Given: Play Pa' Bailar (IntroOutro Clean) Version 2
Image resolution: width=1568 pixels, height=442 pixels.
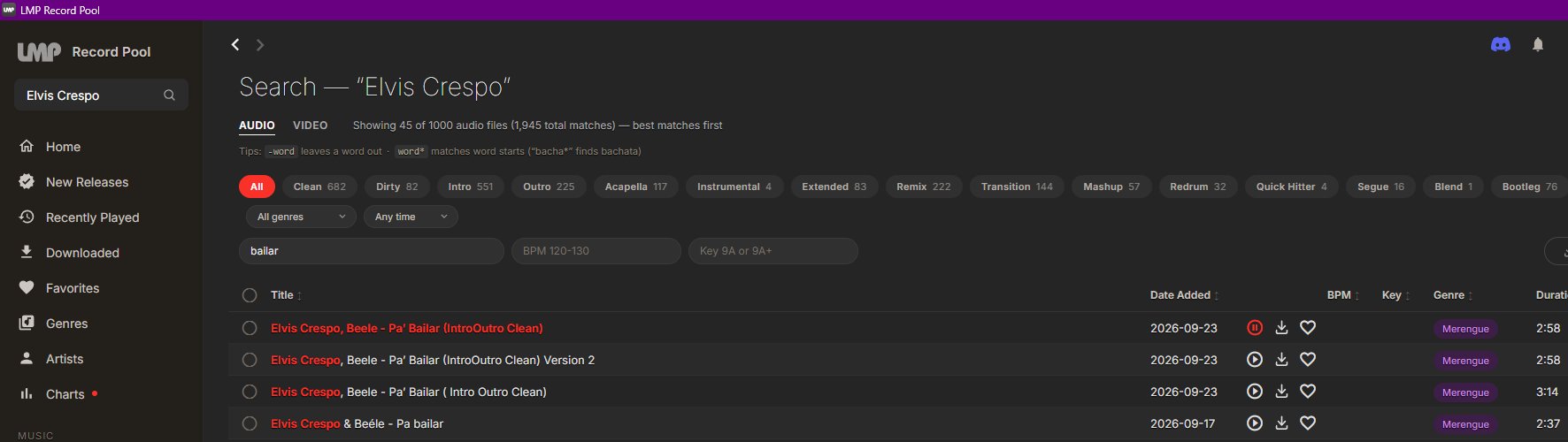Looking at the screenshot, I should 1255,360.
